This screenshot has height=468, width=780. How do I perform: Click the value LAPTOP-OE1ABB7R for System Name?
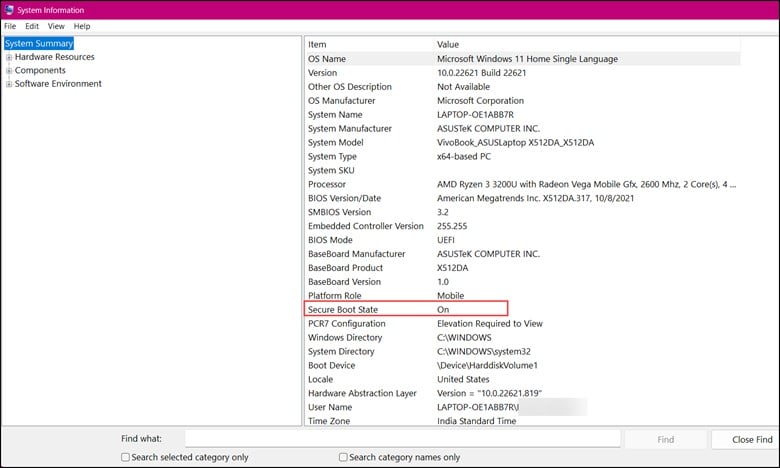coord(475,114)
